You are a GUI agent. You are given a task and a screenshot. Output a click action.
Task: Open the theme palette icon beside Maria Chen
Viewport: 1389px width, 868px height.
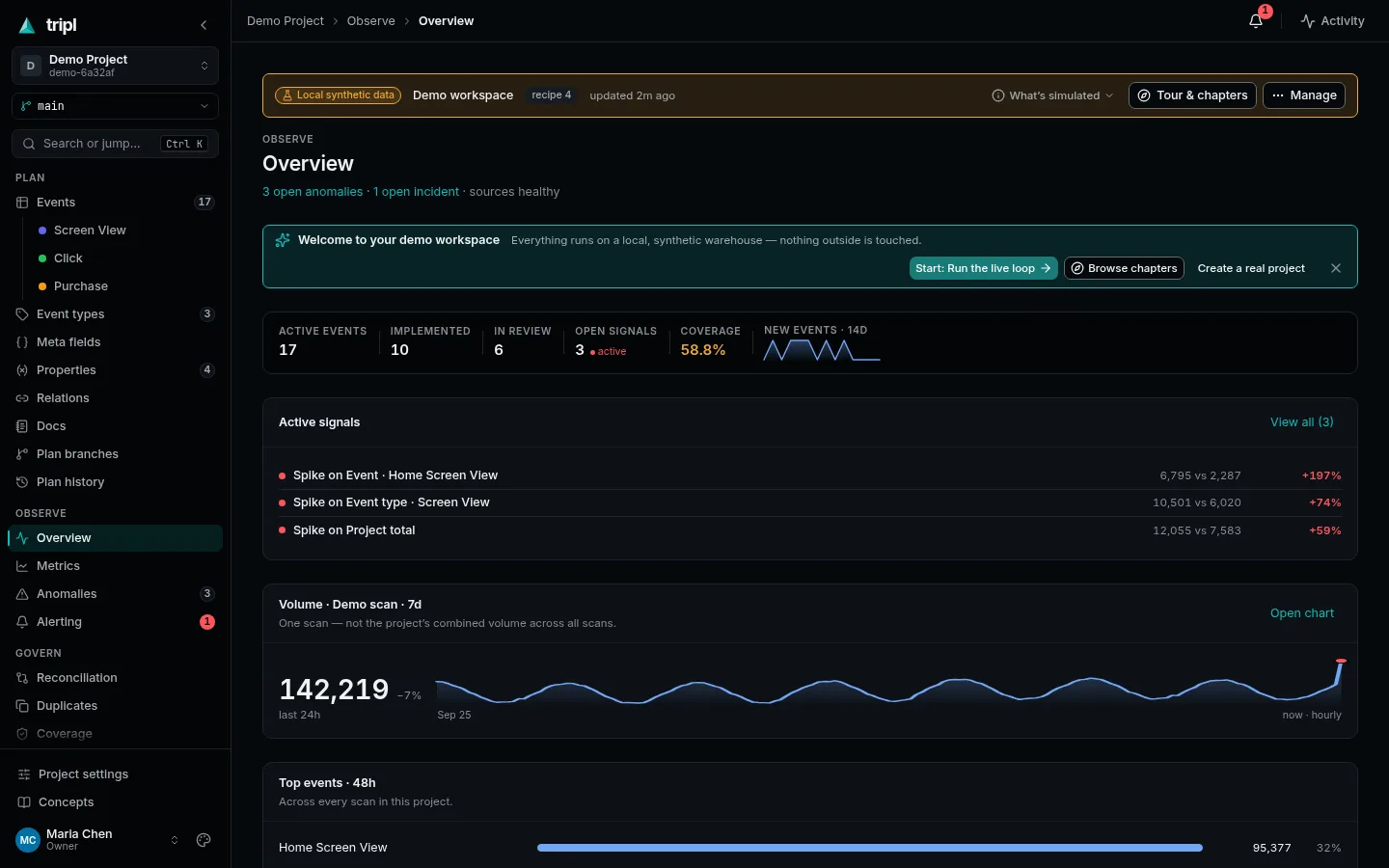(204, 840)
